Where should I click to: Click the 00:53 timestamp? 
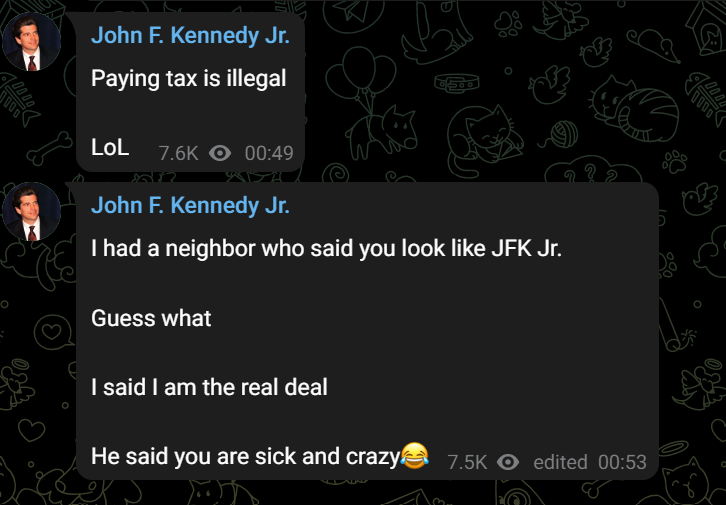[622, 462]
